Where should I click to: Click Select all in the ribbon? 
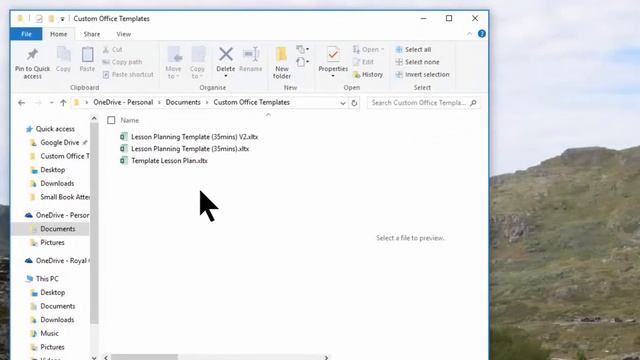[x=413, y=49]
